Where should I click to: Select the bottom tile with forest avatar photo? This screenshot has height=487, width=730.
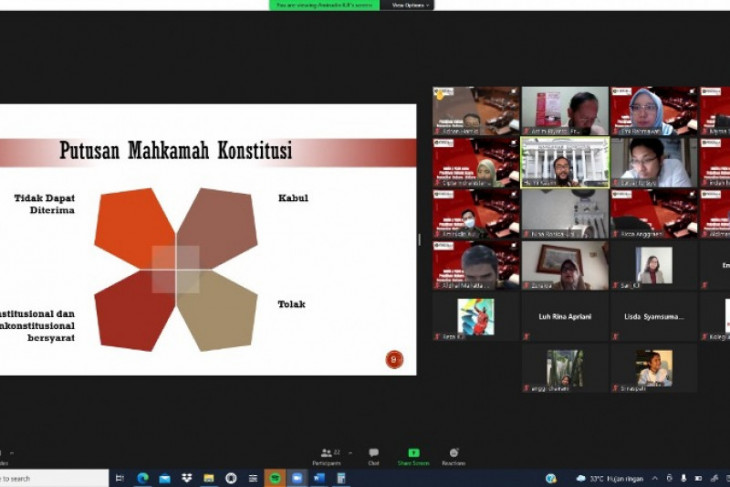coord(565,368)
